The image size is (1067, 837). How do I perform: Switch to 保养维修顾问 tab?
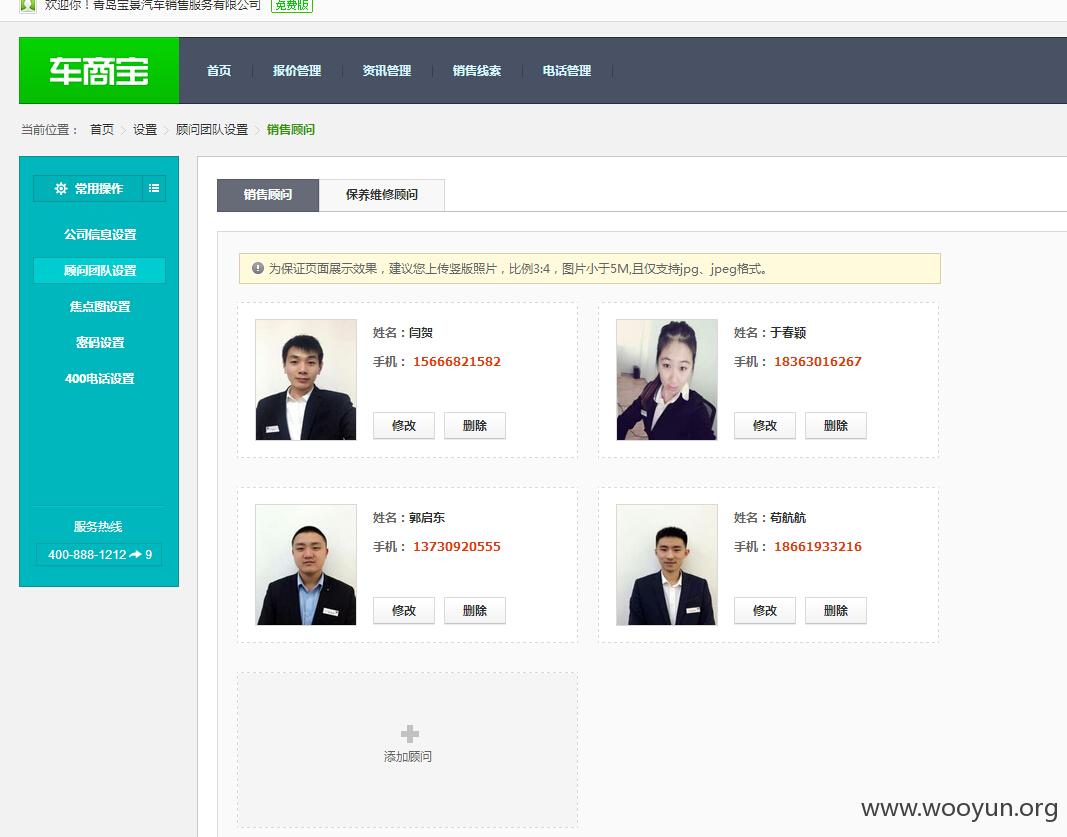(x=382, y=195)
